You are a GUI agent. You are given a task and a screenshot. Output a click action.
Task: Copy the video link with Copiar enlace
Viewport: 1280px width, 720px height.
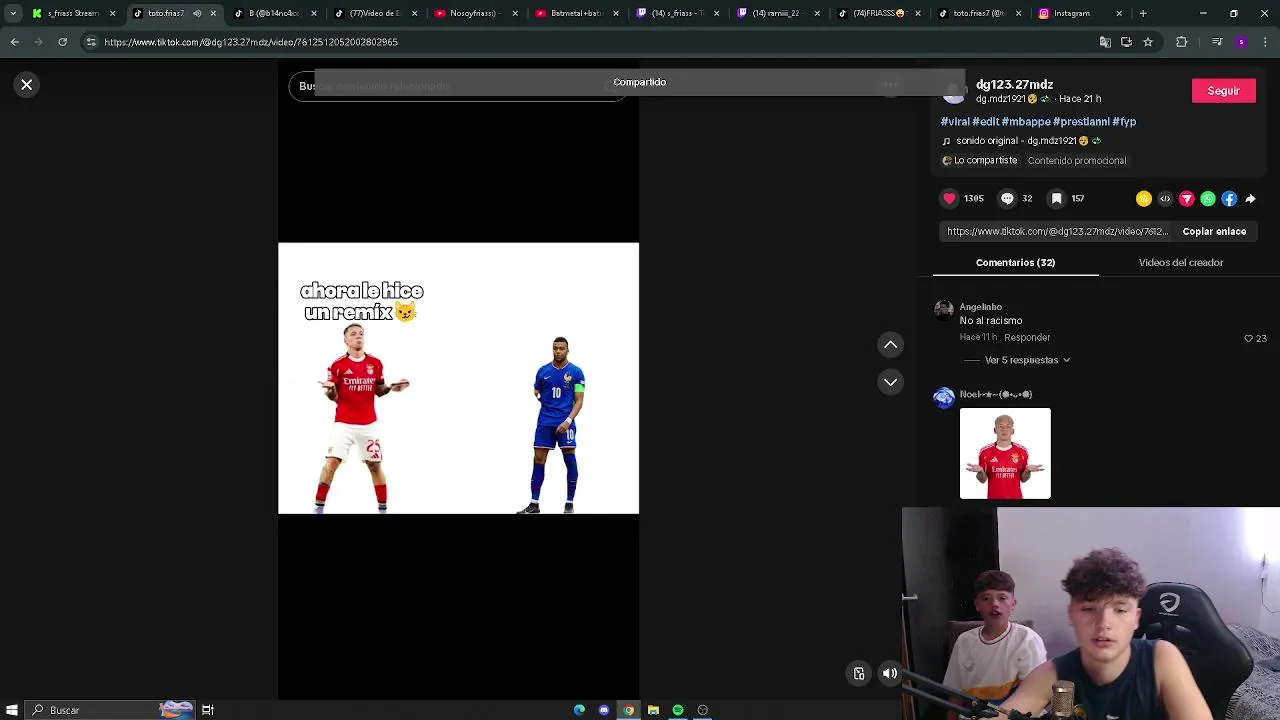point(1214,232)
